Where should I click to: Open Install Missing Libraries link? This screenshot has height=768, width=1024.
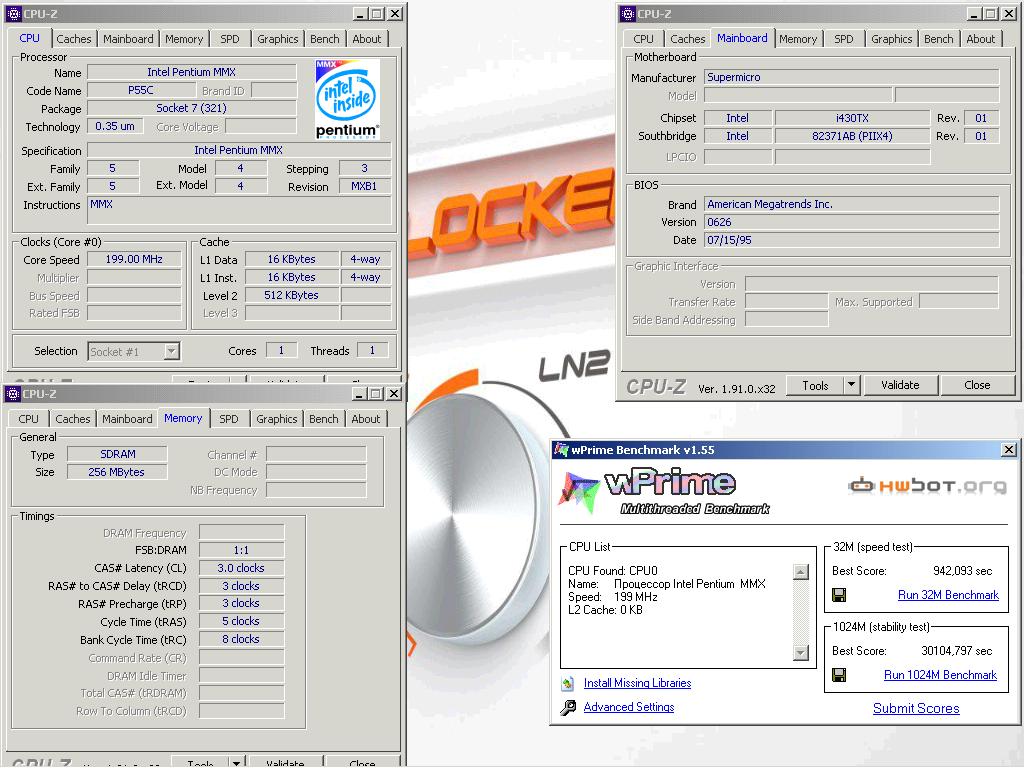tap(637, 683)
